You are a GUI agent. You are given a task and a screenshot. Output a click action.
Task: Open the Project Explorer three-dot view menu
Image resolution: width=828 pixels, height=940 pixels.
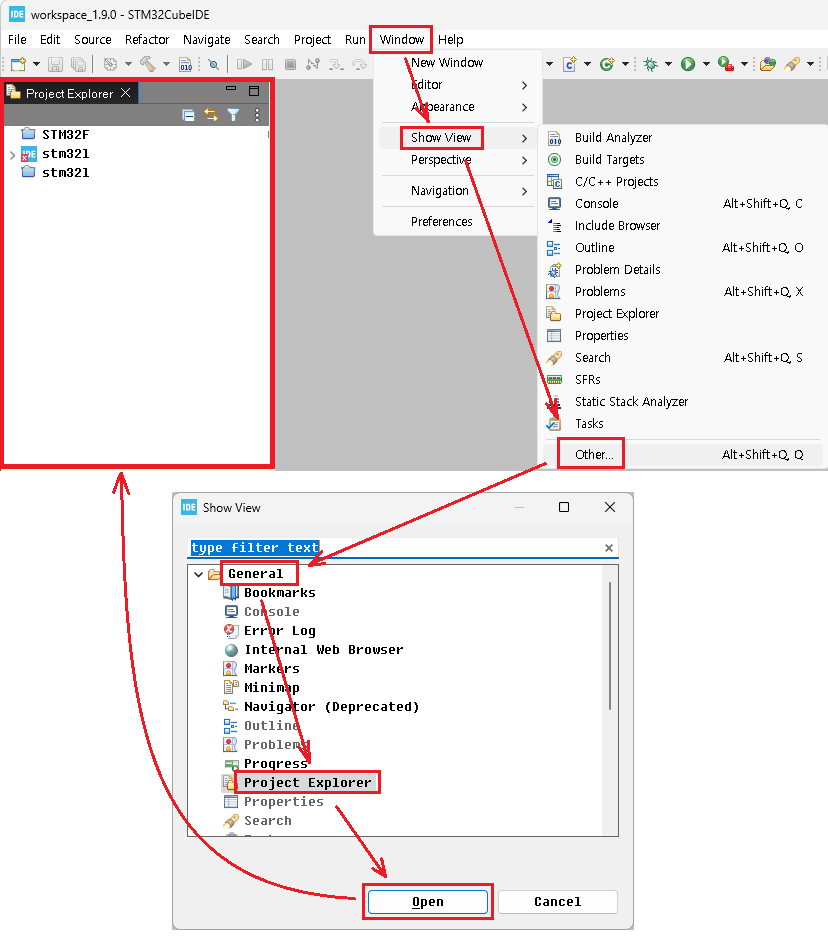[257, 115]
